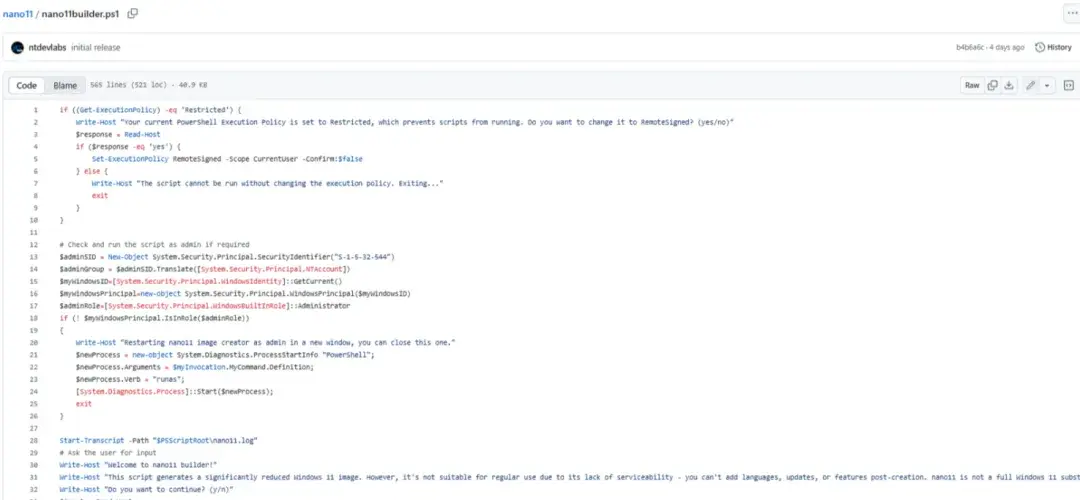Click the nano11builder.ps1 file name
This screenshot has width=1080, height=500.
(x=81, y=14)
